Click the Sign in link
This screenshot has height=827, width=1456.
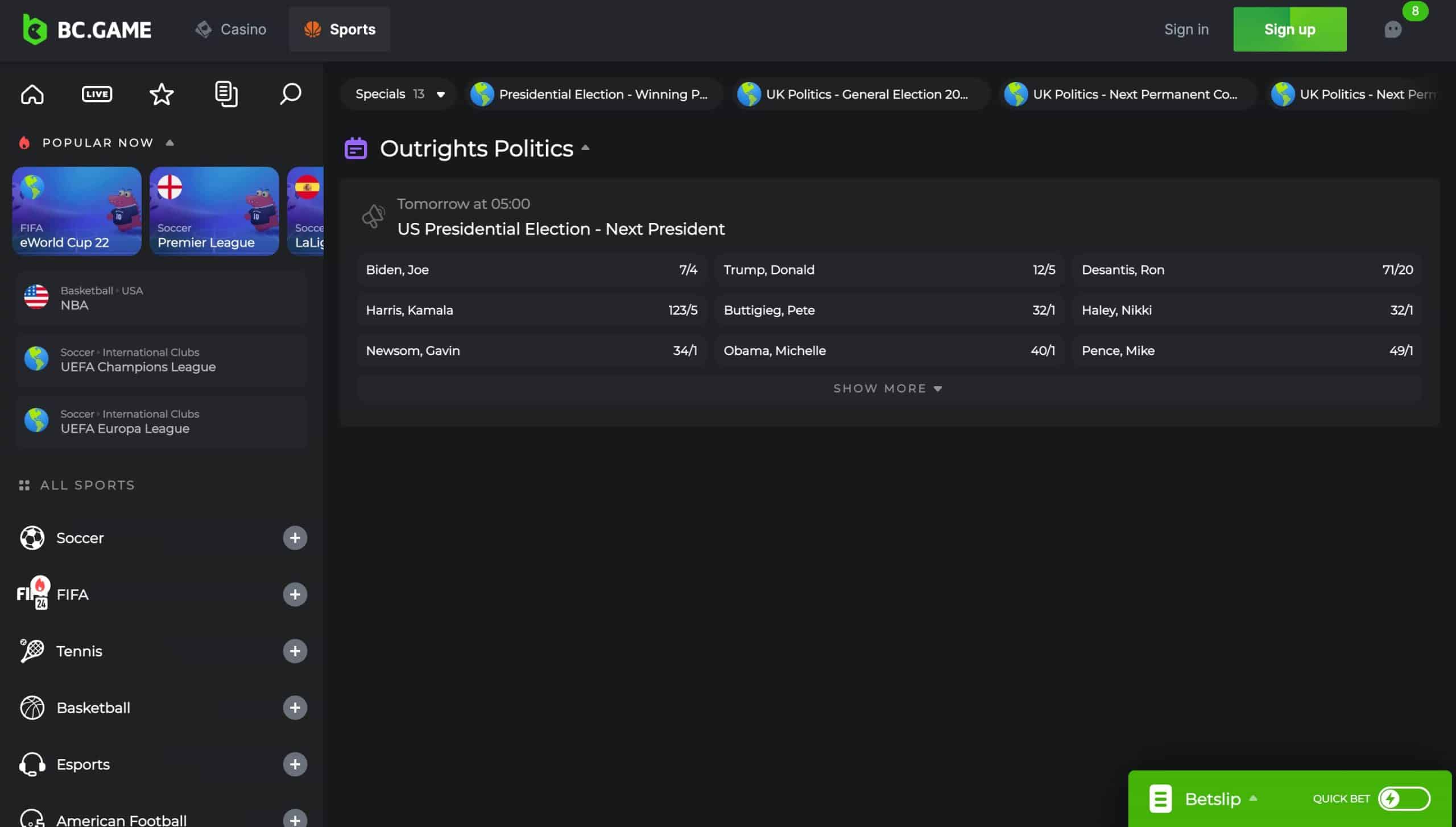[x=1186, y=29]
